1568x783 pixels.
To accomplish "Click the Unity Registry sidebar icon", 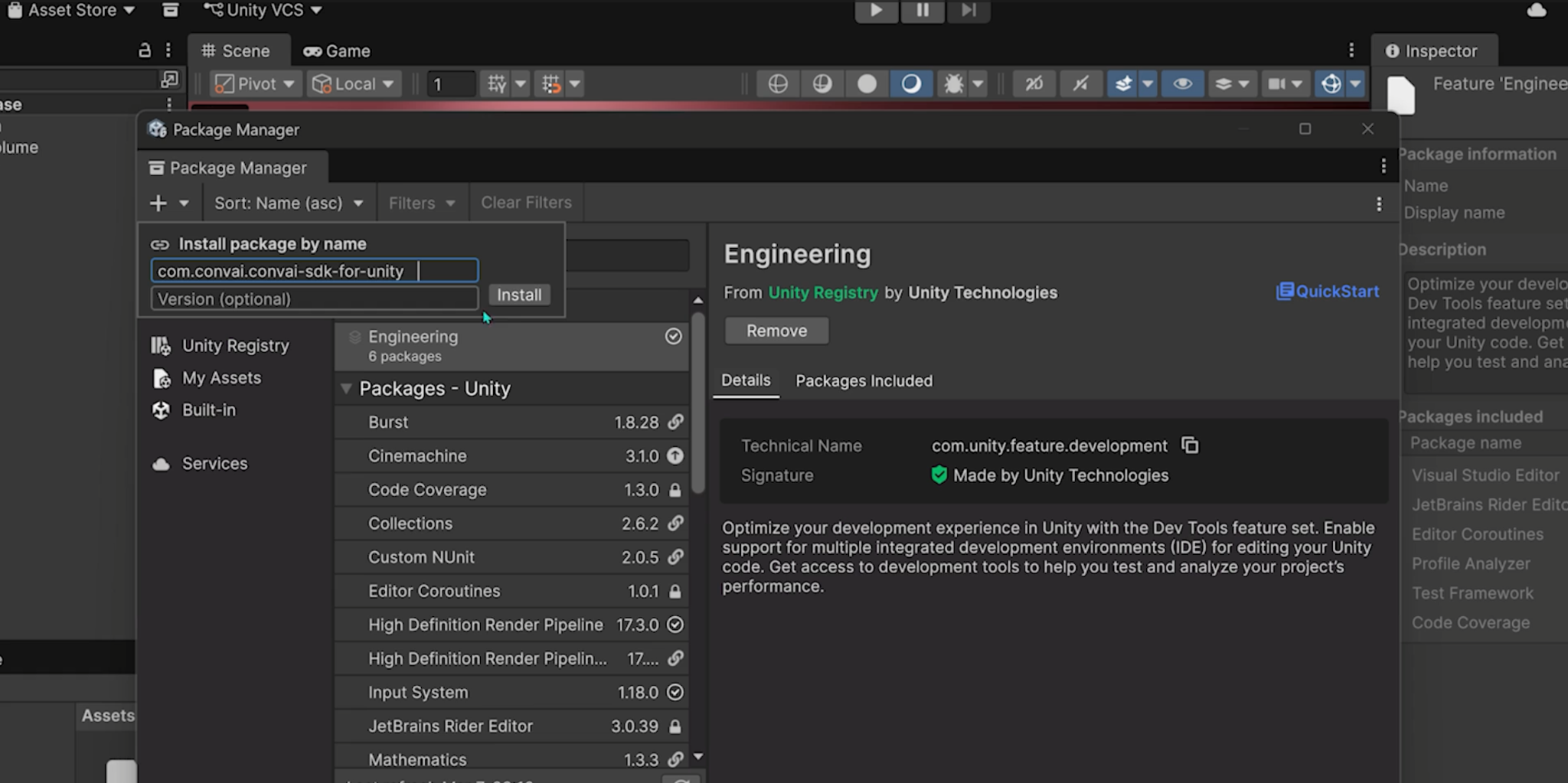I will coord(161,346).
